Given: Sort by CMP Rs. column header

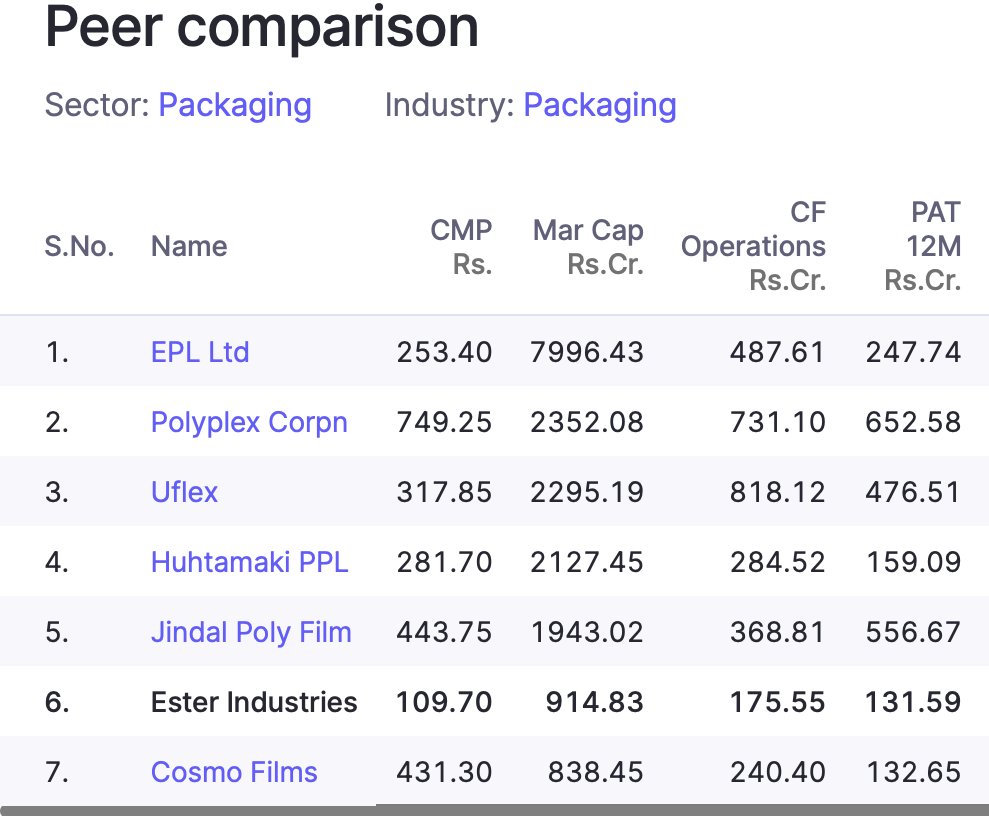Looking at the screenshot, I should [461, 247].
